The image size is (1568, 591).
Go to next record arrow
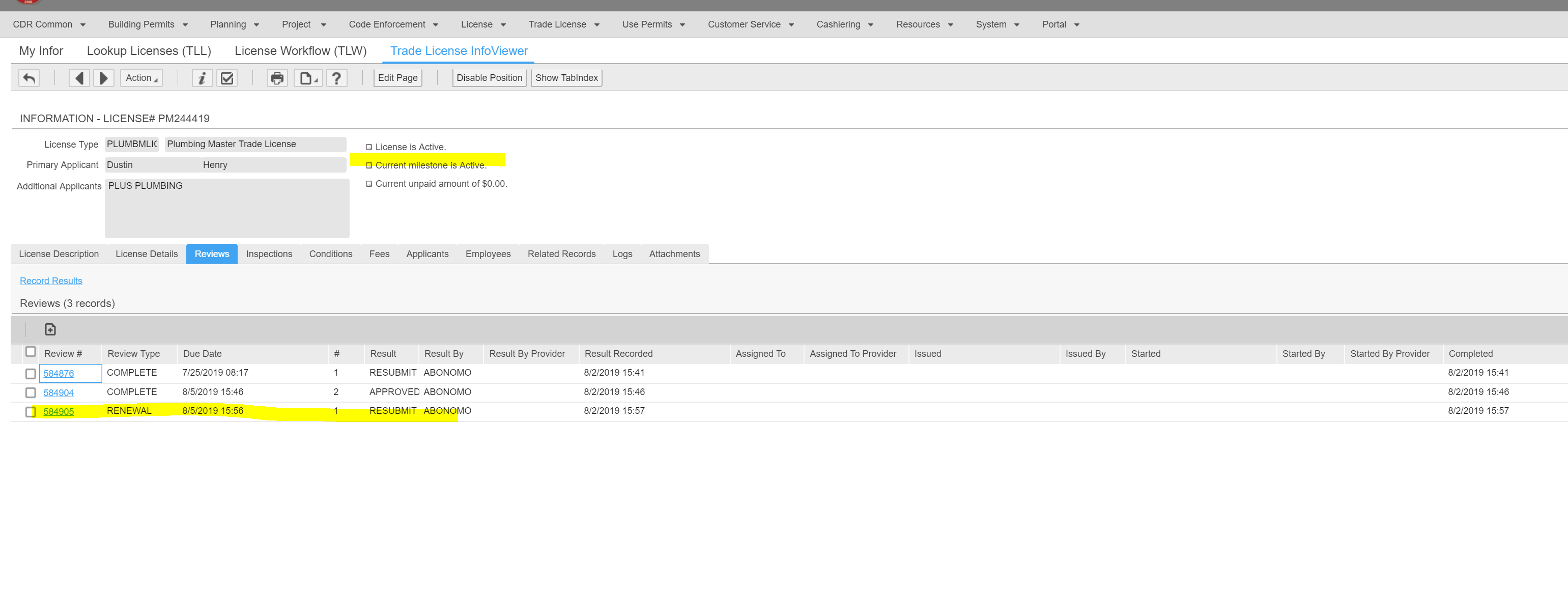click(x=103, y=78)
